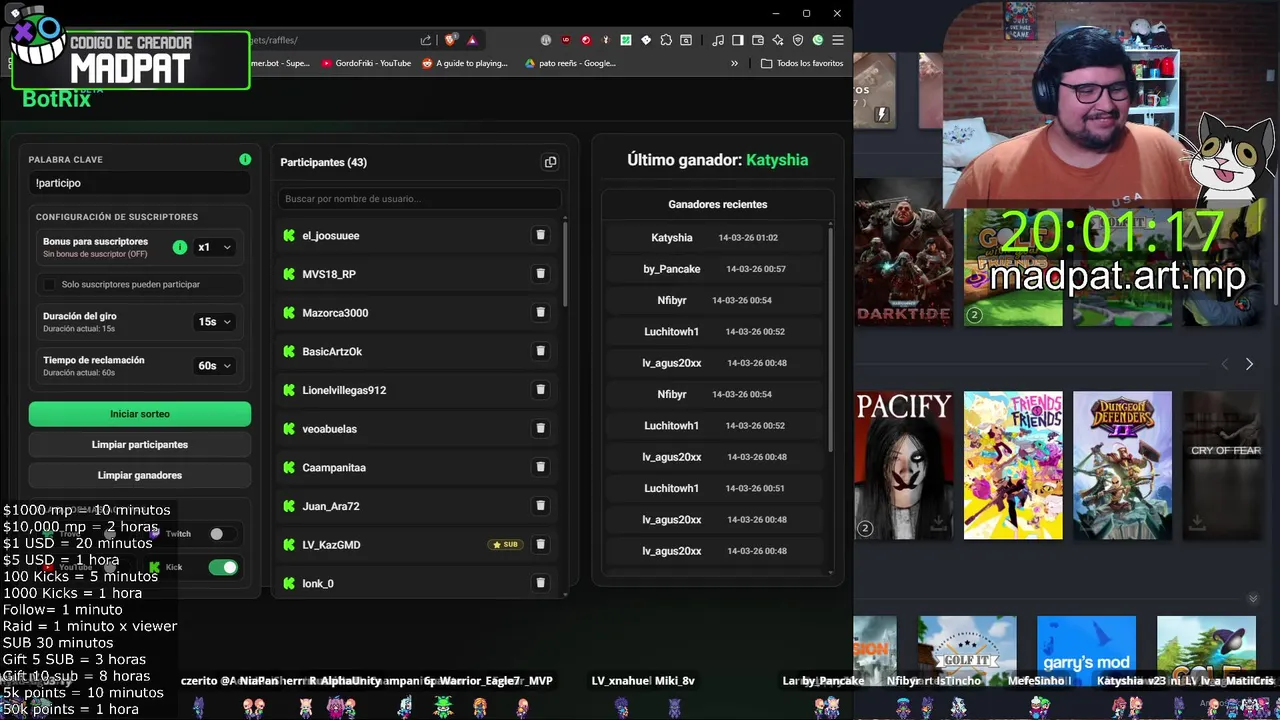Open the x1 subscriber bonus dropdown
Image resolution: width=1280 pixels, height=720 pixels.
(x=215, y=247)
